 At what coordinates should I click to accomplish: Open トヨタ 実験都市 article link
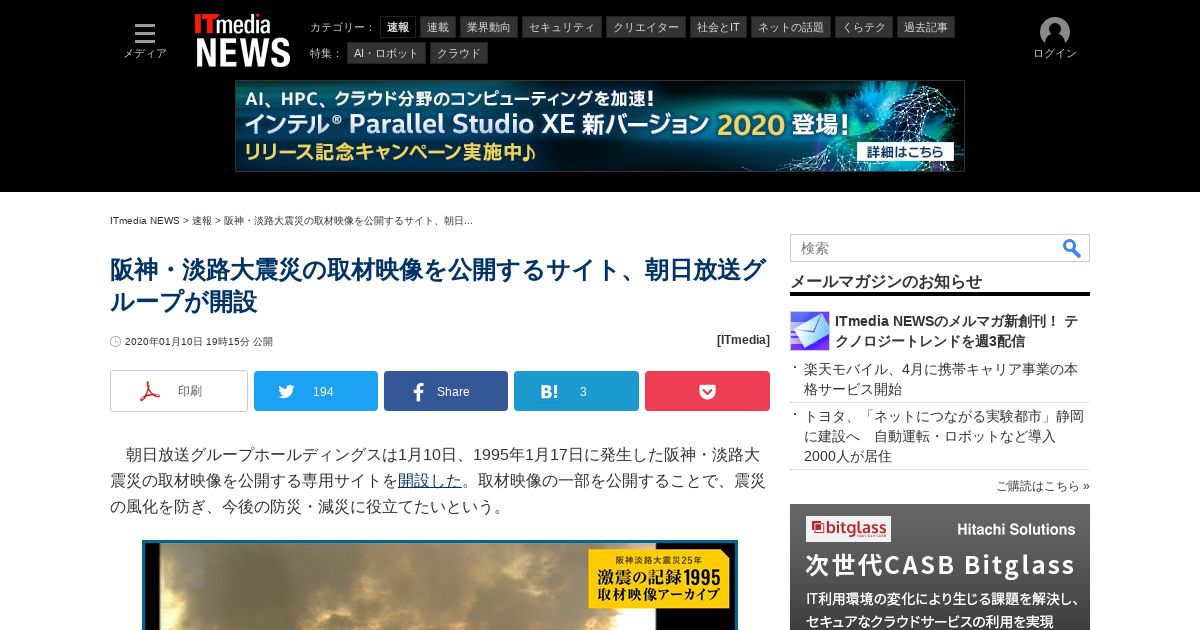tap(944, 436)
